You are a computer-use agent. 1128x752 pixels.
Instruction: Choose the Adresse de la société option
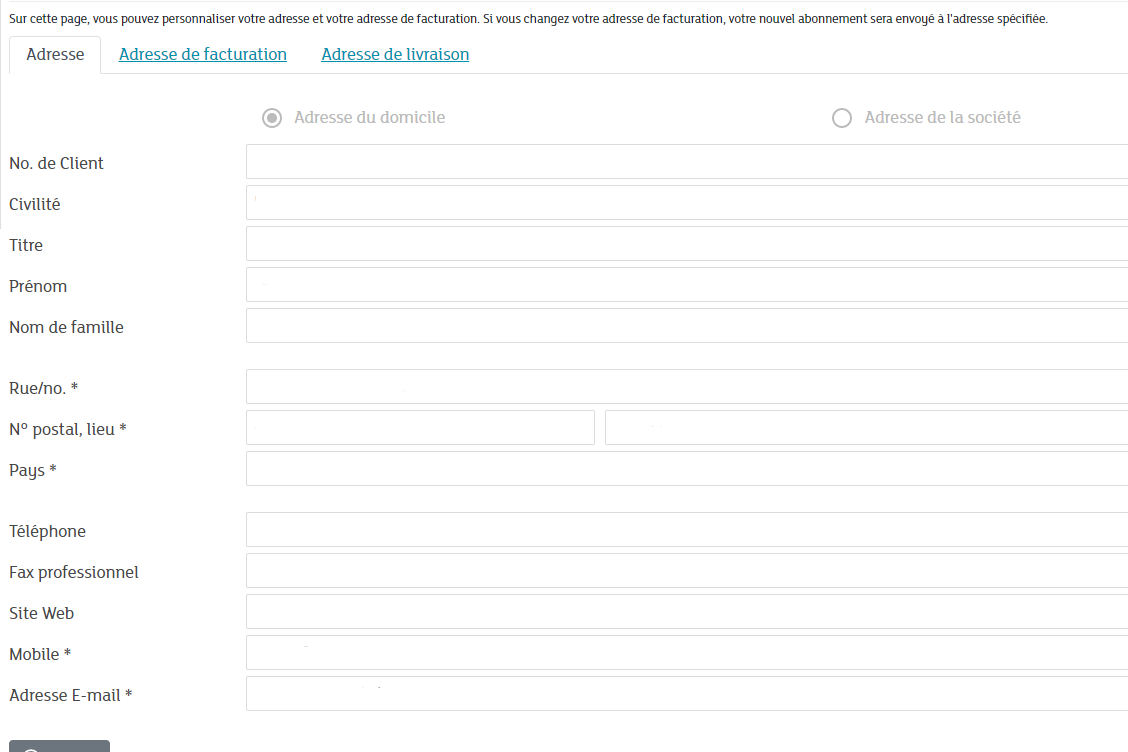pyautogui.click(x=842, y=118)
